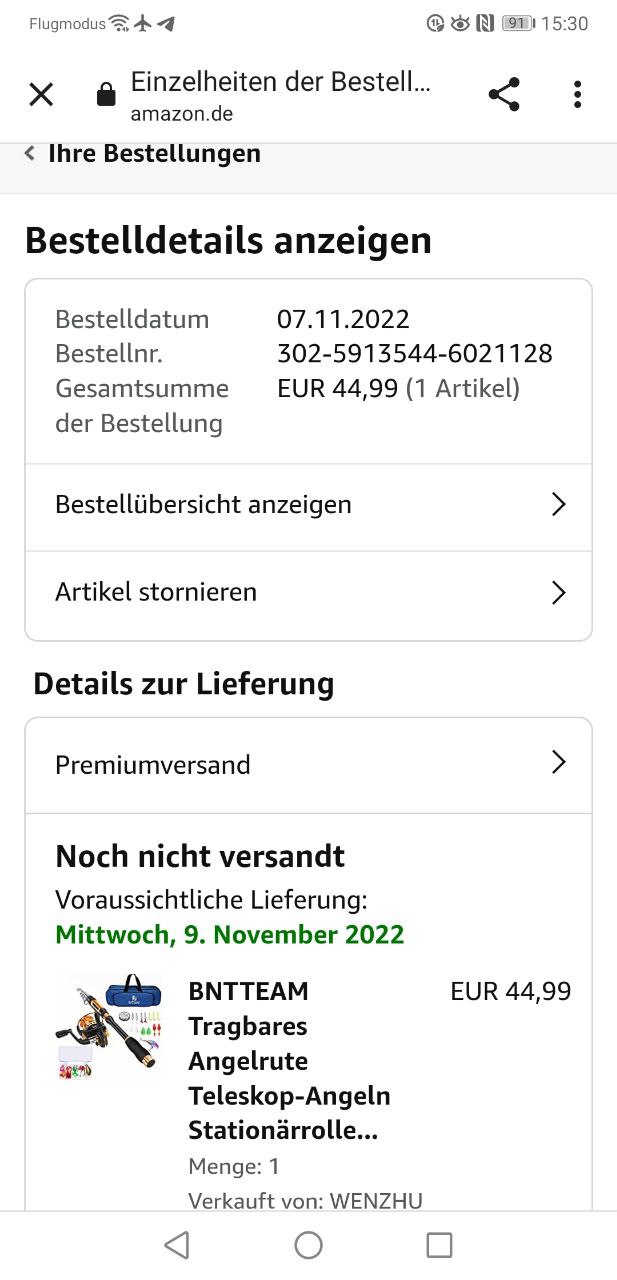Expand Bestellübersicht anzeigen chevron
The width and height of the screenshot is (617, 1280).
(x=558, y=505)
